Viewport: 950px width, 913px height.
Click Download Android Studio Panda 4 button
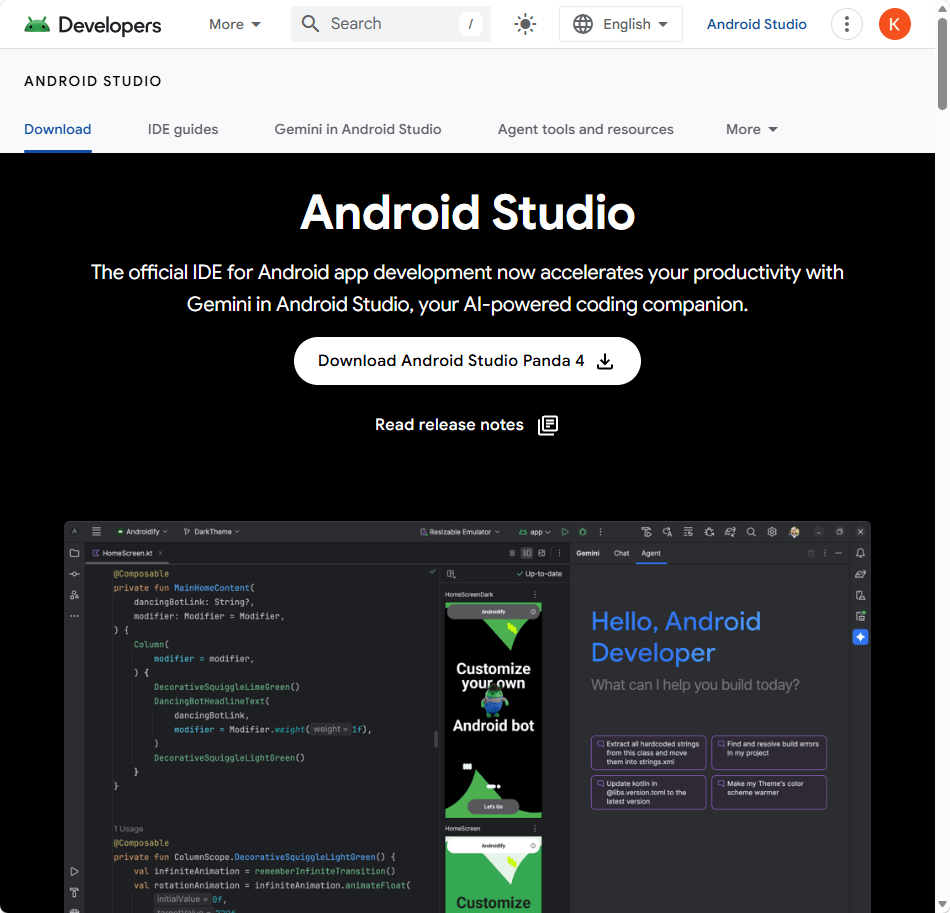pos(467,360)
